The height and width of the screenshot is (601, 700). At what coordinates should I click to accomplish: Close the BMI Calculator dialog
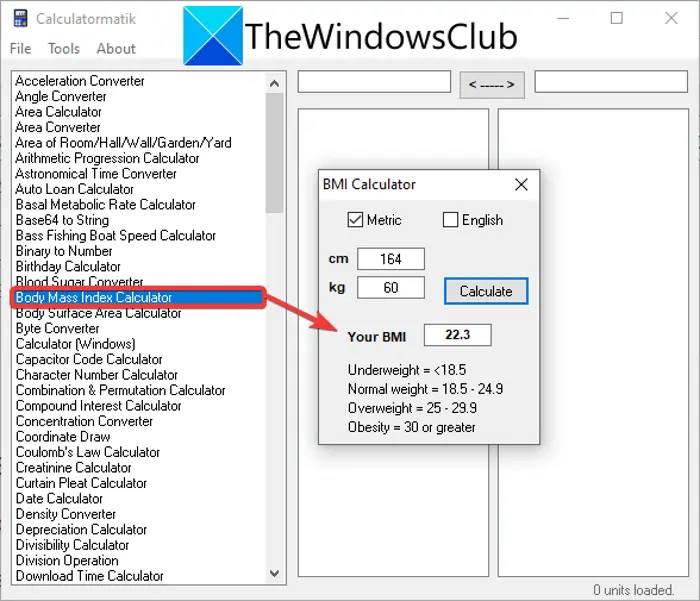pyautogui.click(x=521, y=184)
